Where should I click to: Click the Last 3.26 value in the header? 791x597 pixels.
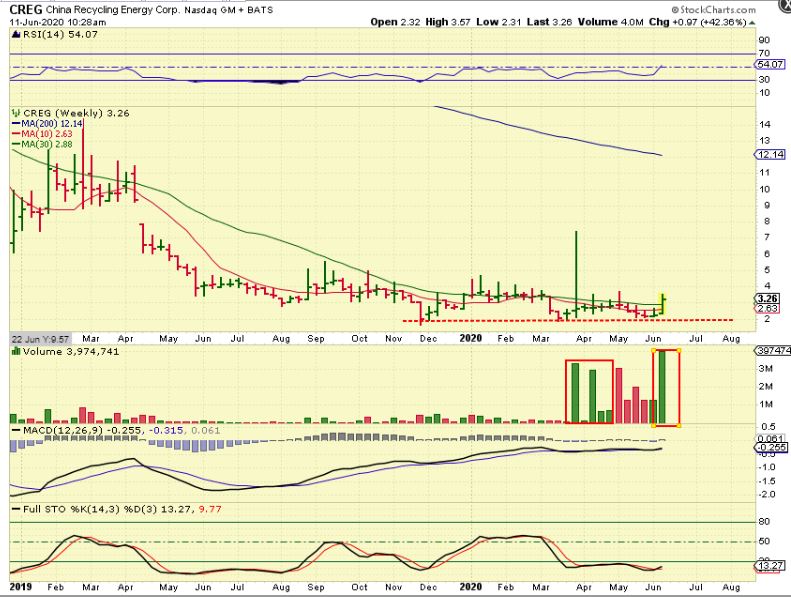click(549, 22)
